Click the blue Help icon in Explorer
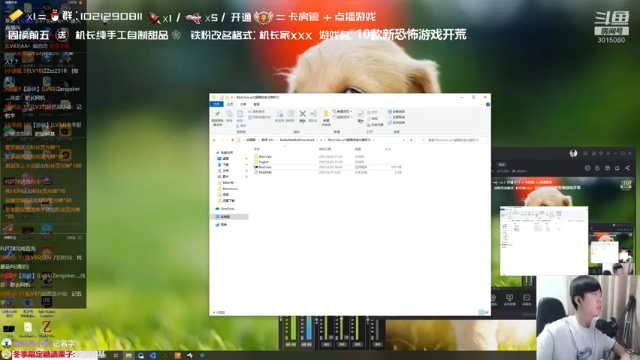This screenshot has width=640, height=360. click(x=488, y=104)
